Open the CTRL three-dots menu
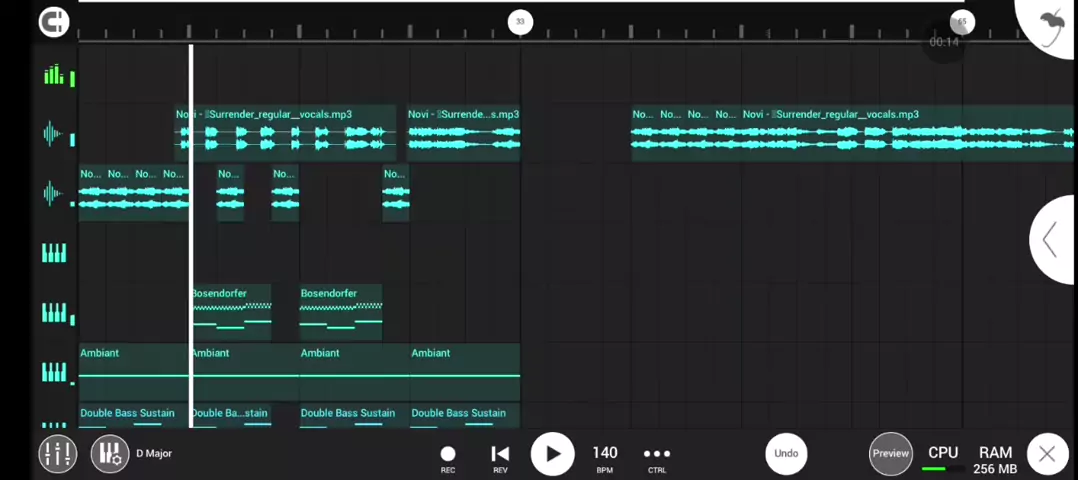This screenshot has width=1078, height=480. pos(656,455)
